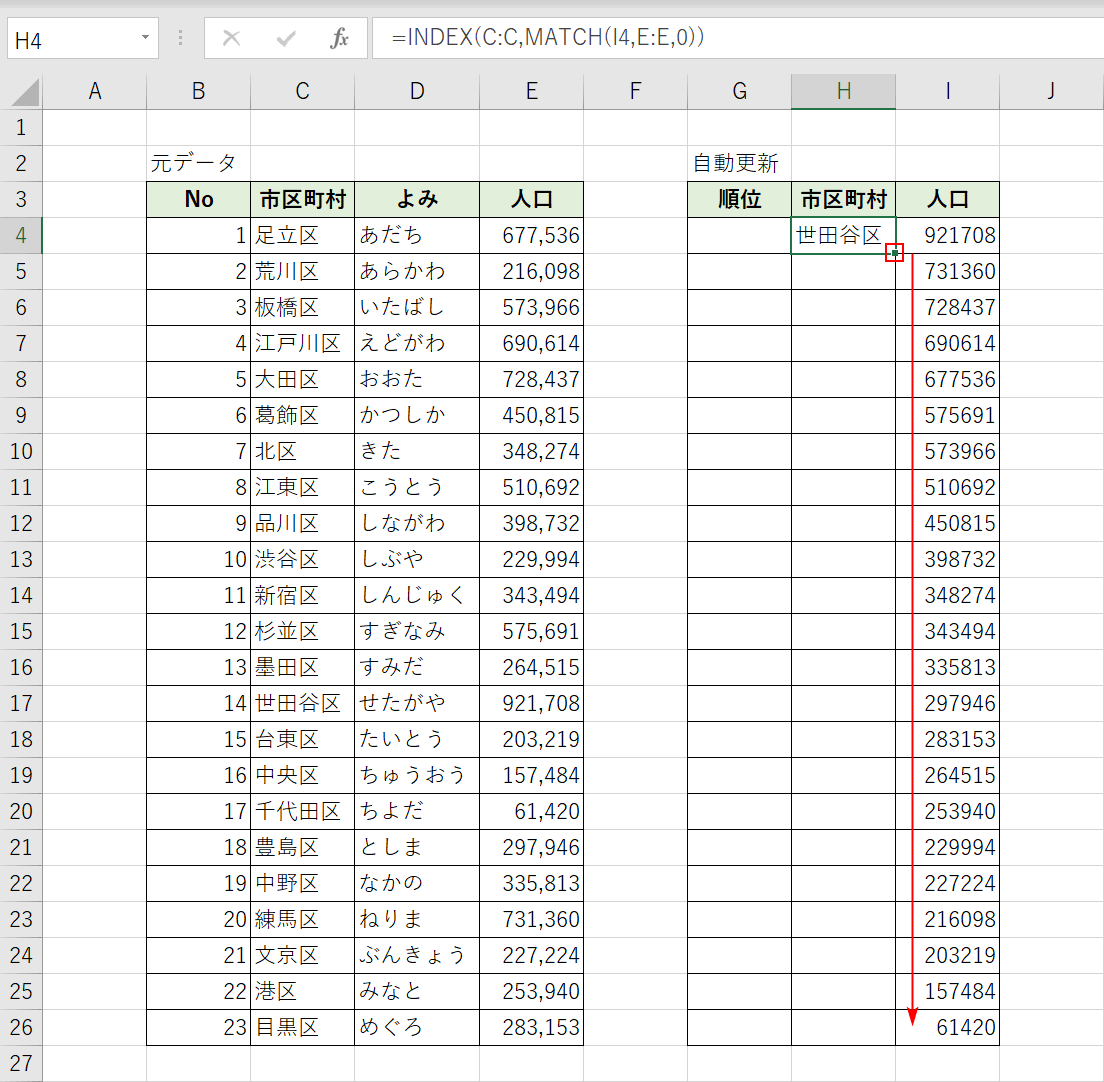Click the cell reading ちゅうおう
1104x1082 pixels.
(417, 775)
